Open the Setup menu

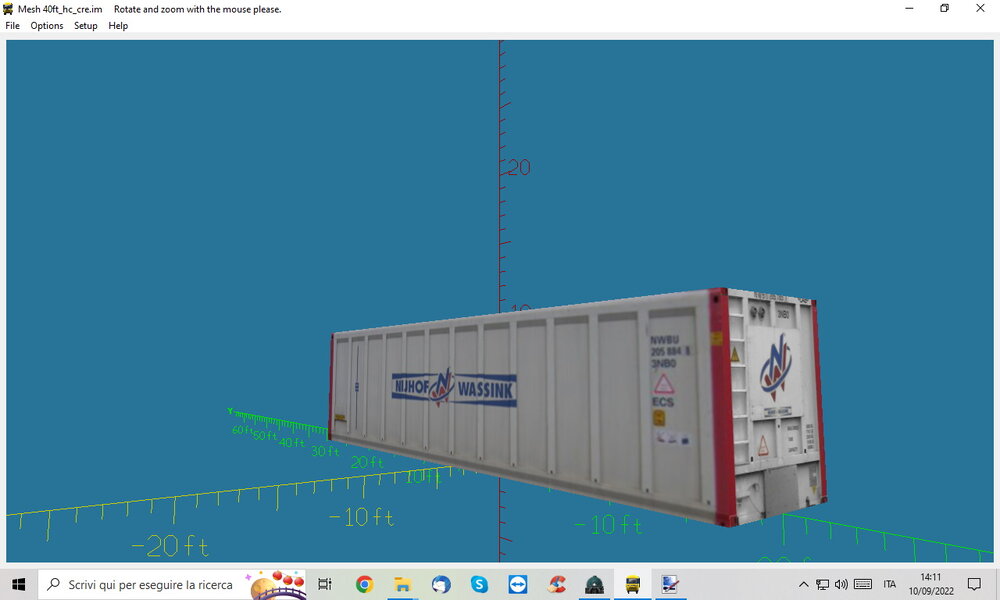(85, 26)
